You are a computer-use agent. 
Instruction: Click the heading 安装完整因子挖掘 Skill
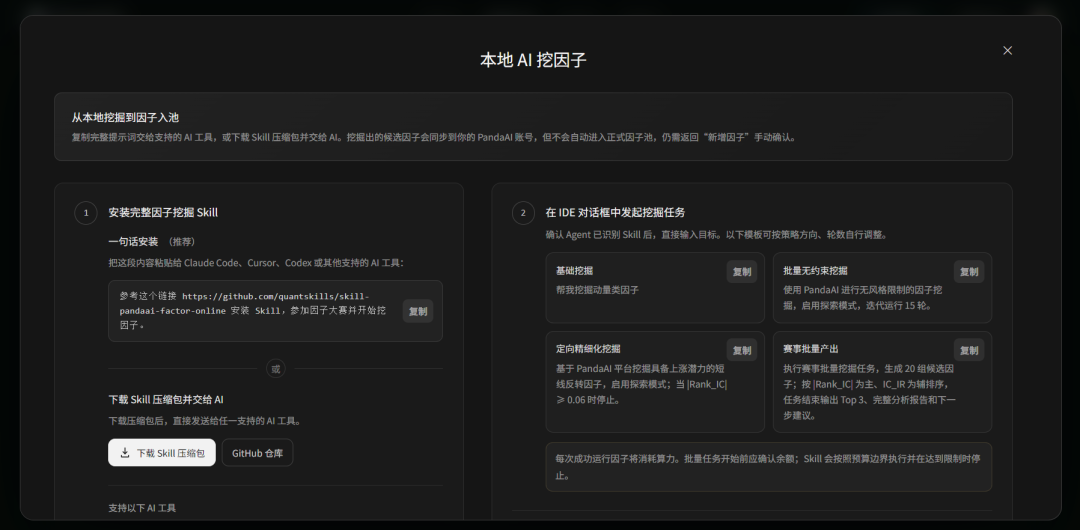163,212
